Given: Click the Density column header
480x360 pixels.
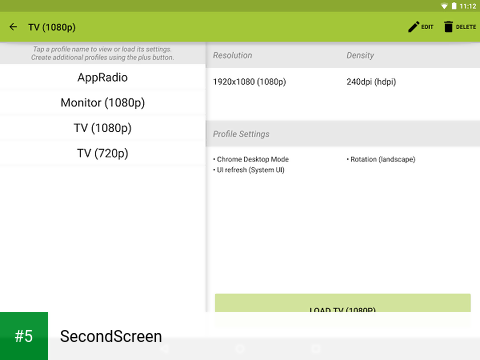Looking at the screenshot, I should click(x=360, y=56).
